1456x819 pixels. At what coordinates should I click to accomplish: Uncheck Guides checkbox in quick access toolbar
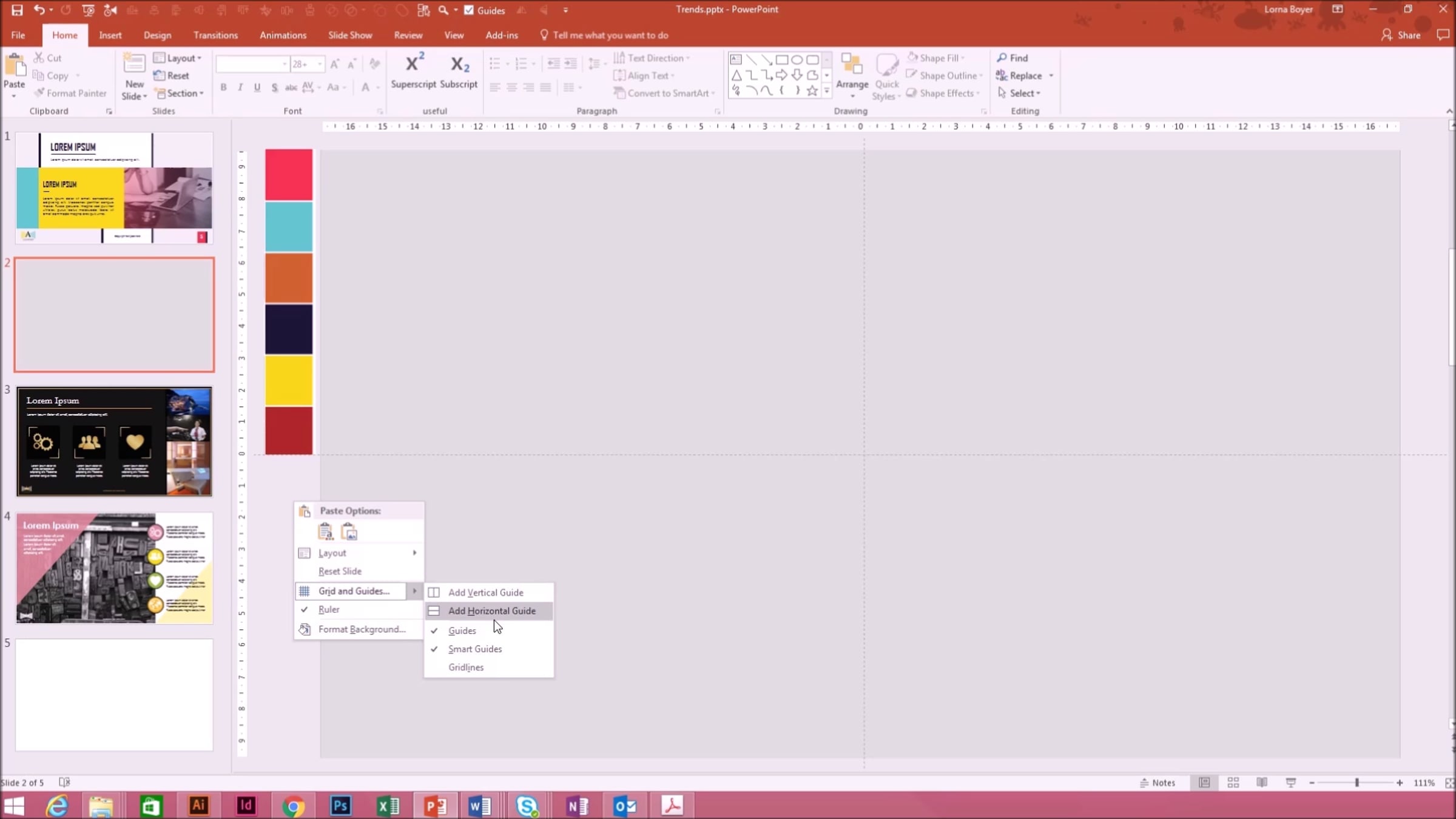coord(469,10)
